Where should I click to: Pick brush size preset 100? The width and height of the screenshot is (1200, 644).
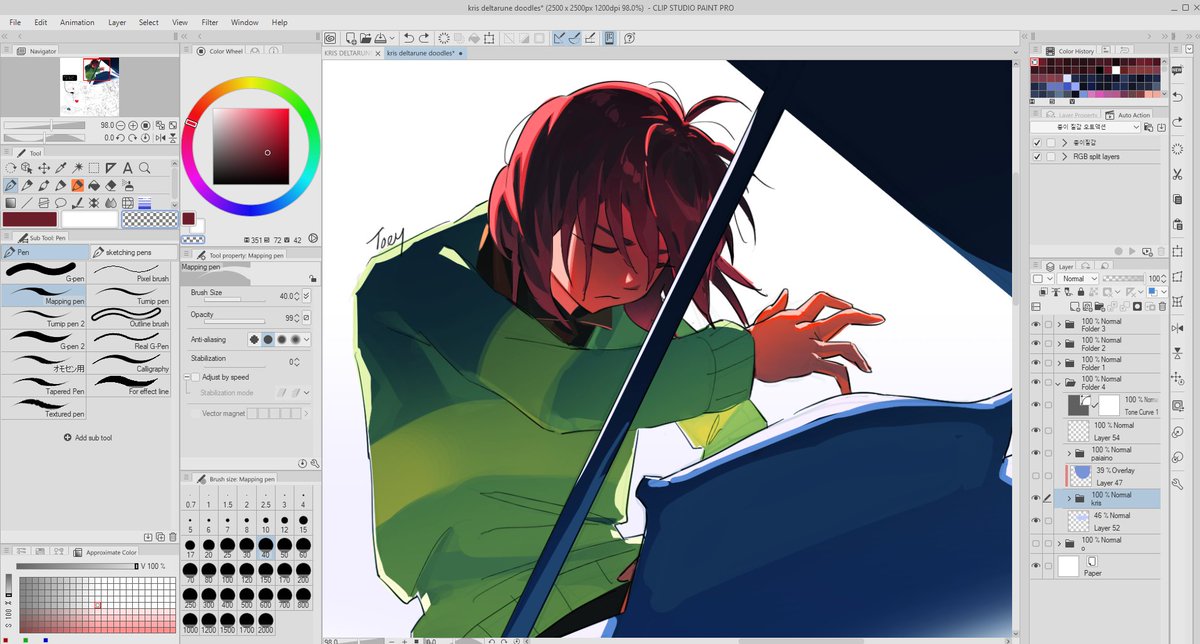(x=227, y=571)
